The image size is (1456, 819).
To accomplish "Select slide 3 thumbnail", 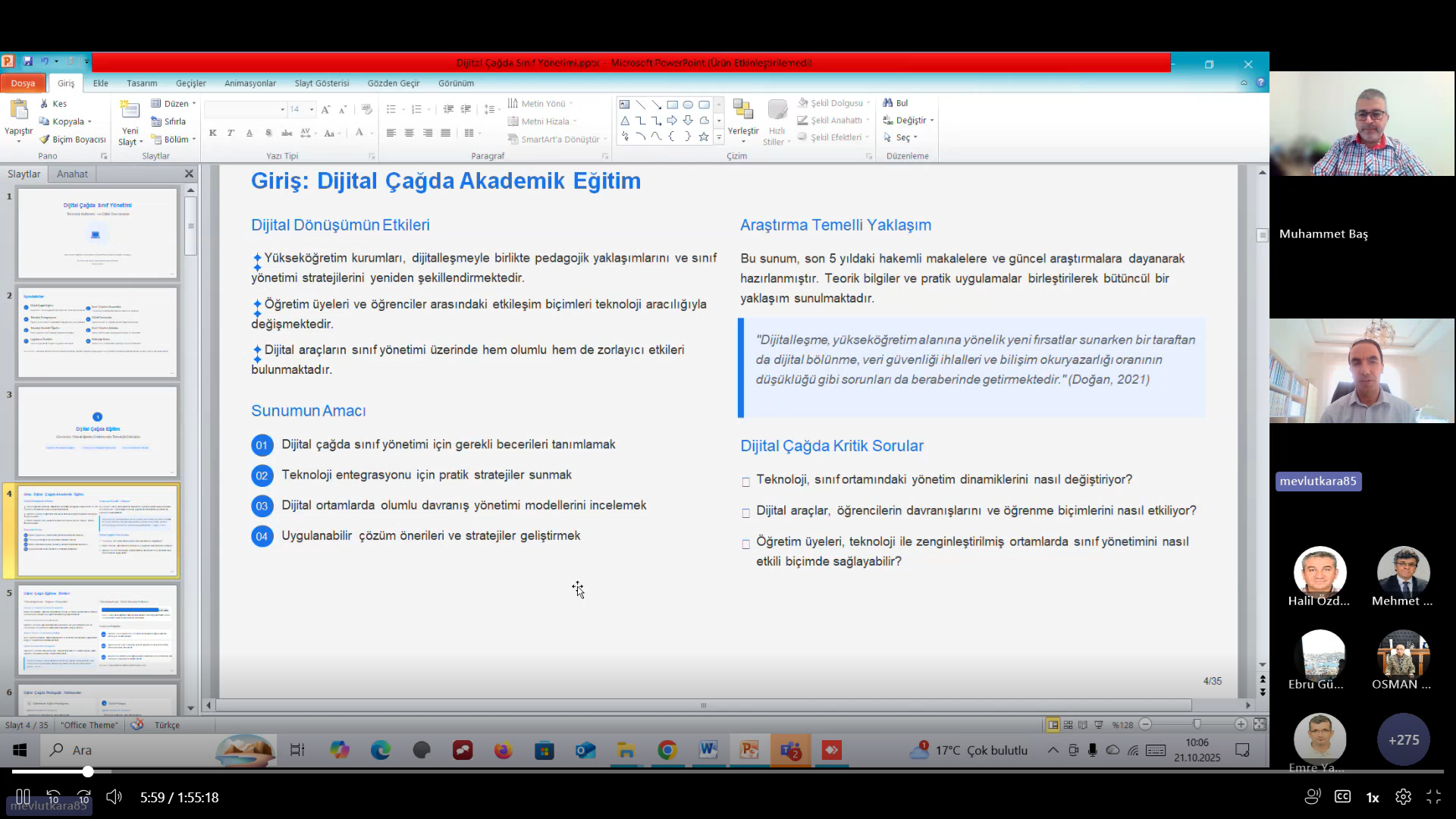I will point(97,431).
